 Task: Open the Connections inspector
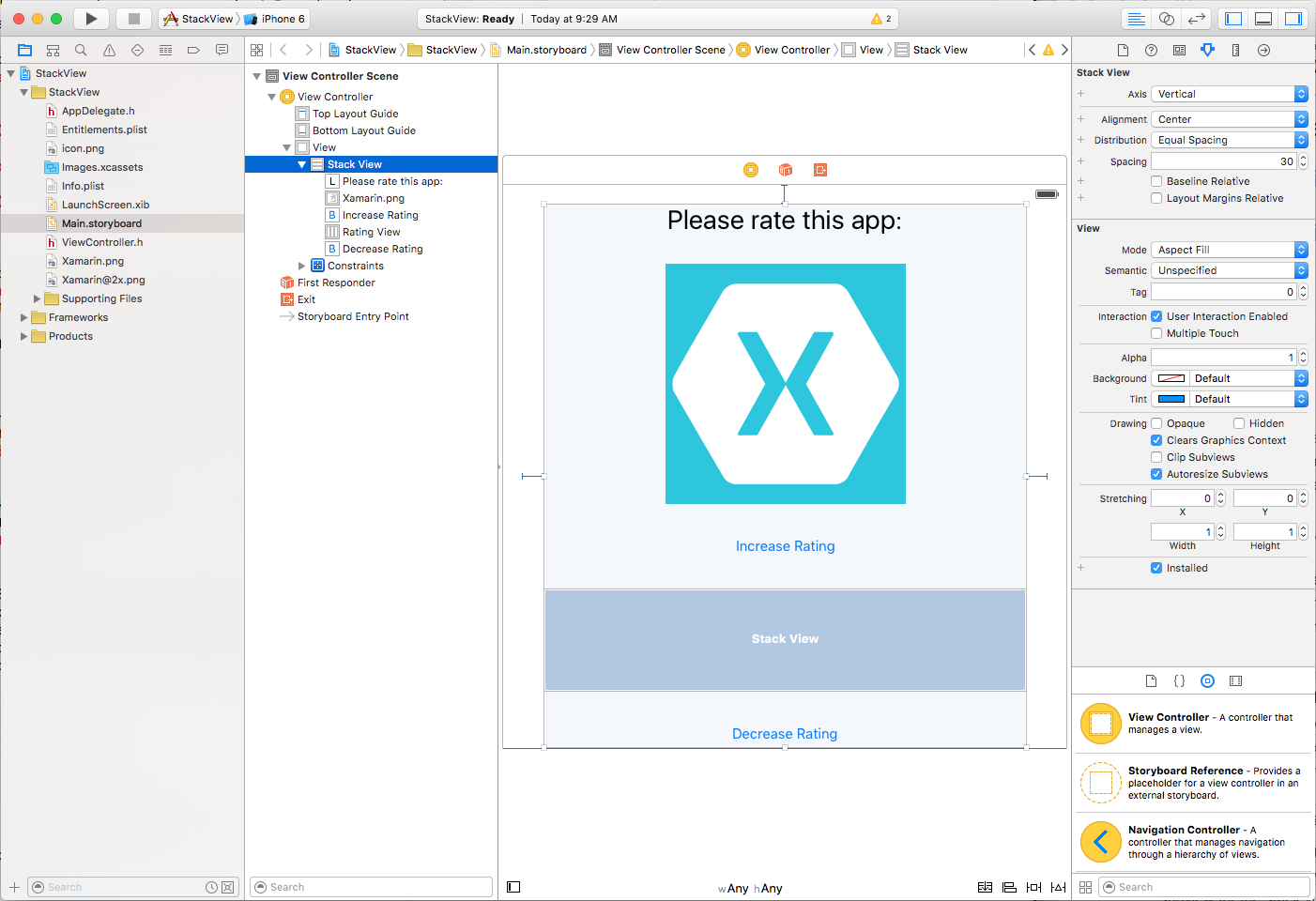(x=1263, y=50)
